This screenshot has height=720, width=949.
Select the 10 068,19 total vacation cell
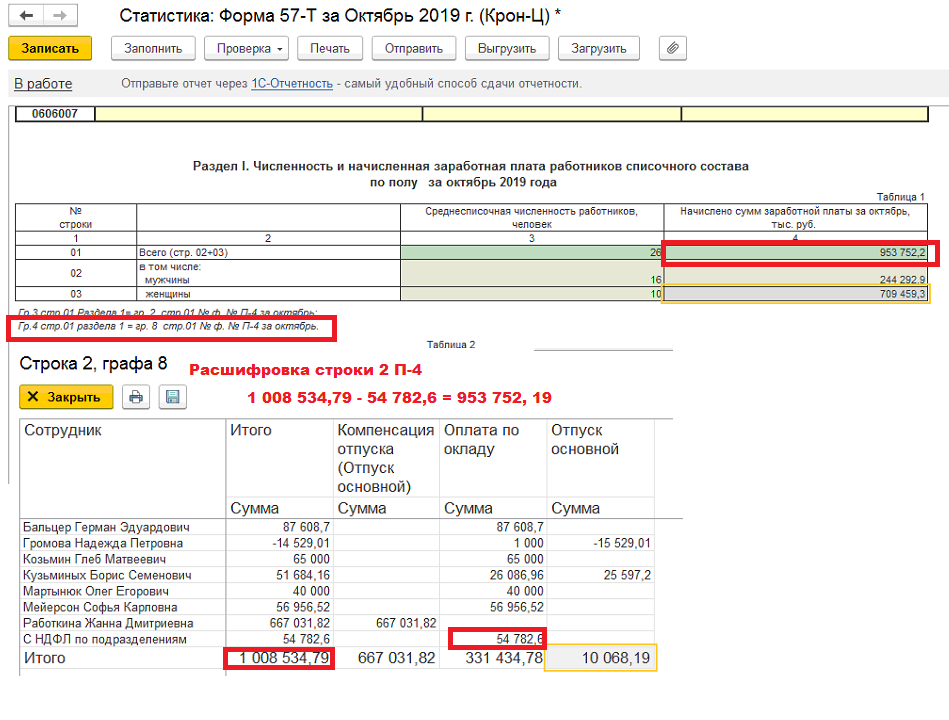click(600, 658)
